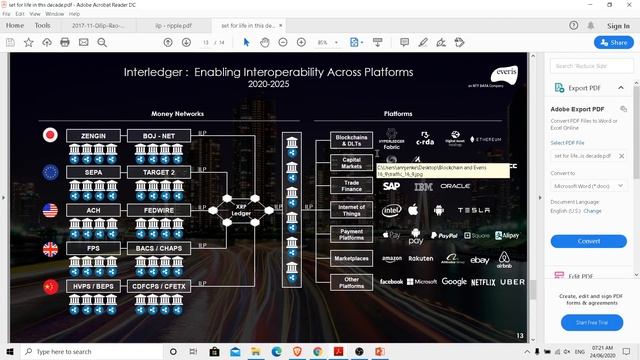Image resolution: width=640 pixels, height=360 pixels.
Task: Switch to the Tools tab
Action: (42, 25)
